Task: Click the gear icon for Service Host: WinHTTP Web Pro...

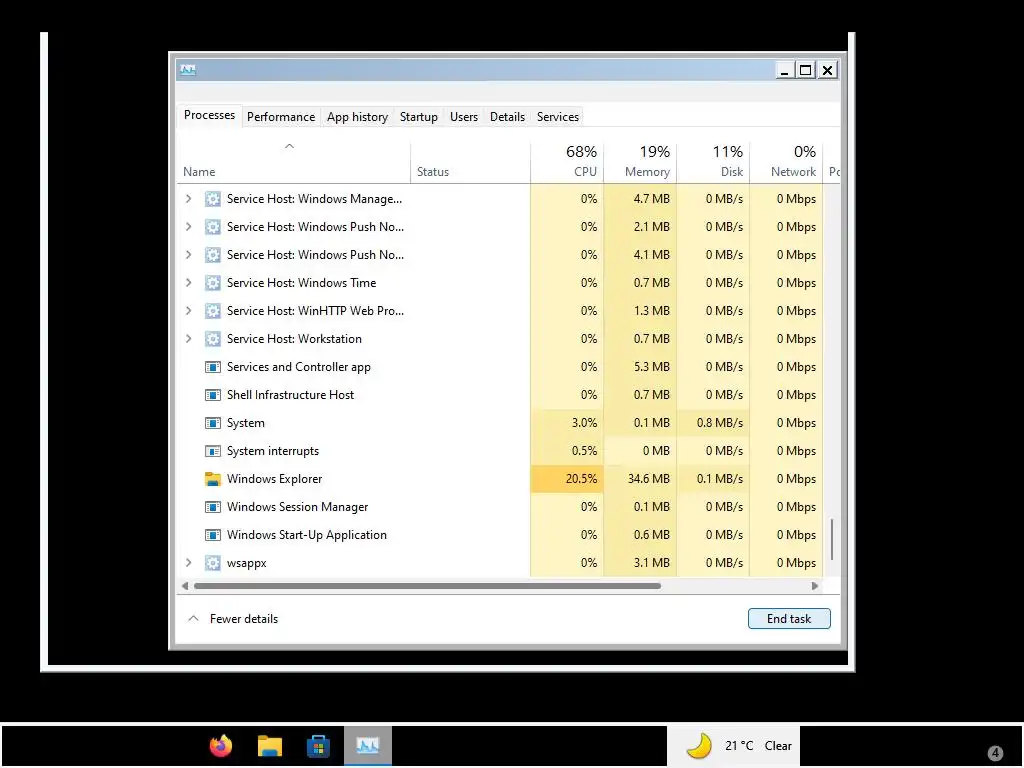Action: (212, 311)
